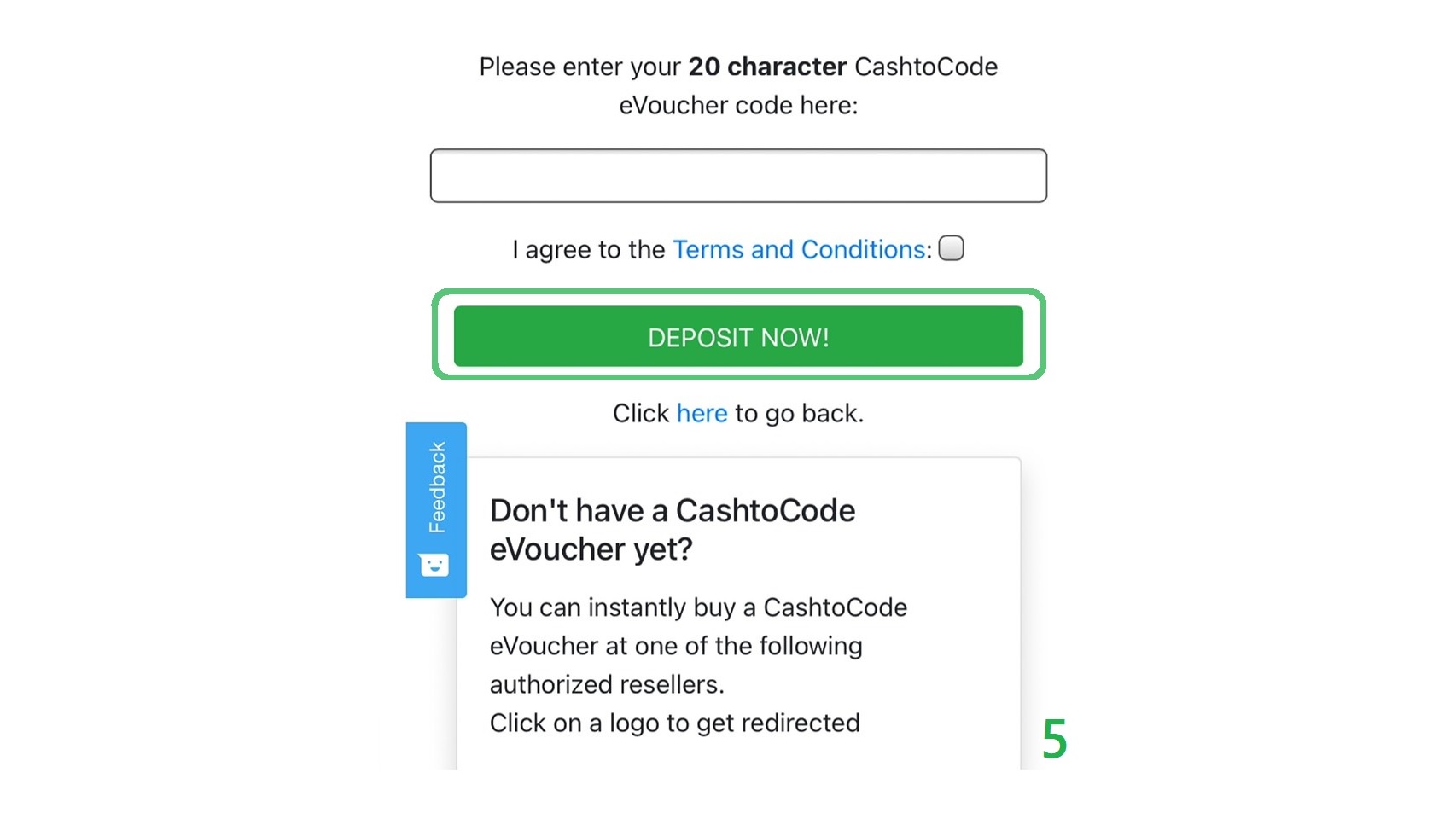Click the word "CashtoCode" in the top instruction
This screenshot has width=1456, height=819.
click(925, 67)
